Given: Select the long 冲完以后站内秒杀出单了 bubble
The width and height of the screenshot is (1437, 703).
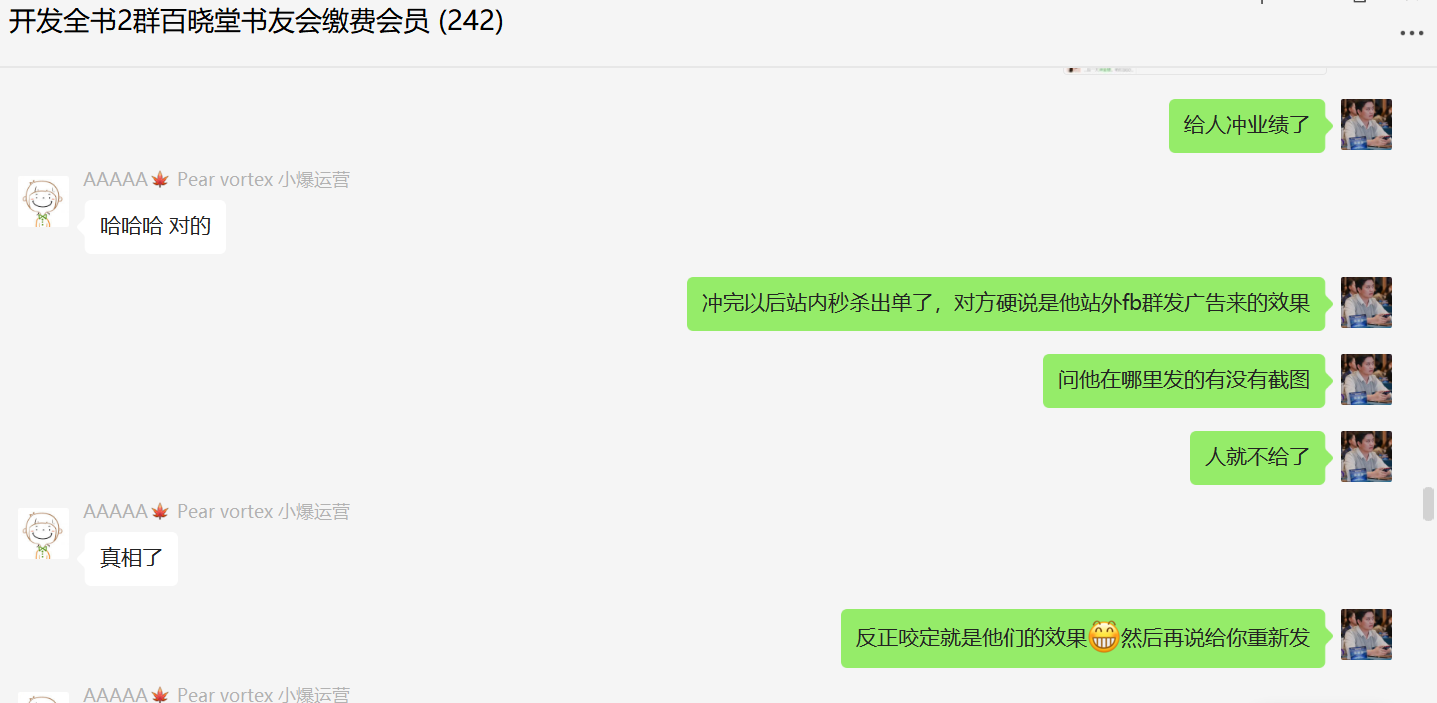Looking at the screenshot, I should pyautogui.click(x=1006, y=304).
